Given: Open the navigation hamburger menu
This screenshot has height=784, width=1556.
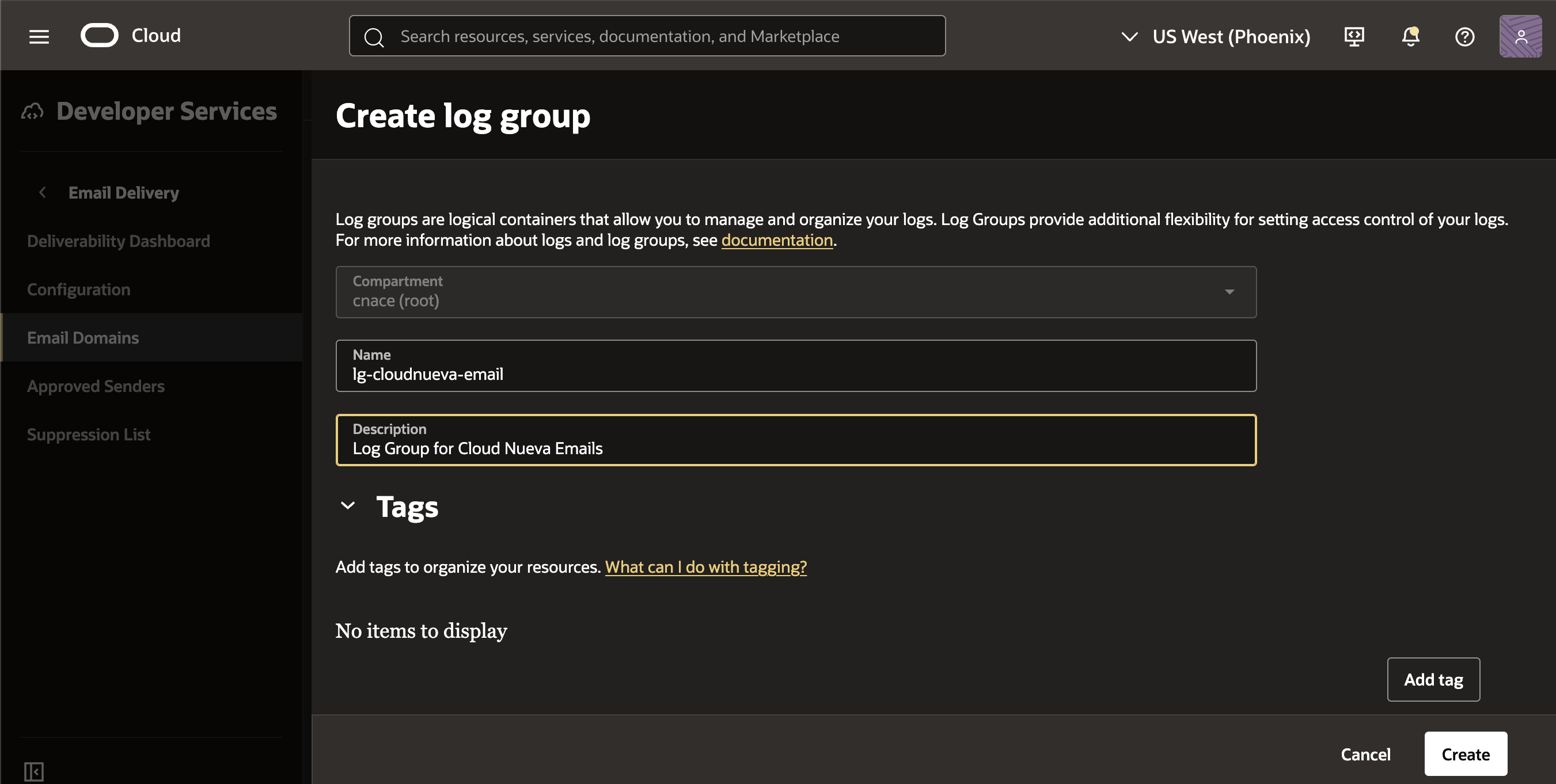Looking at the screenshot, I should pyautogui.click(x=39, y=36).
